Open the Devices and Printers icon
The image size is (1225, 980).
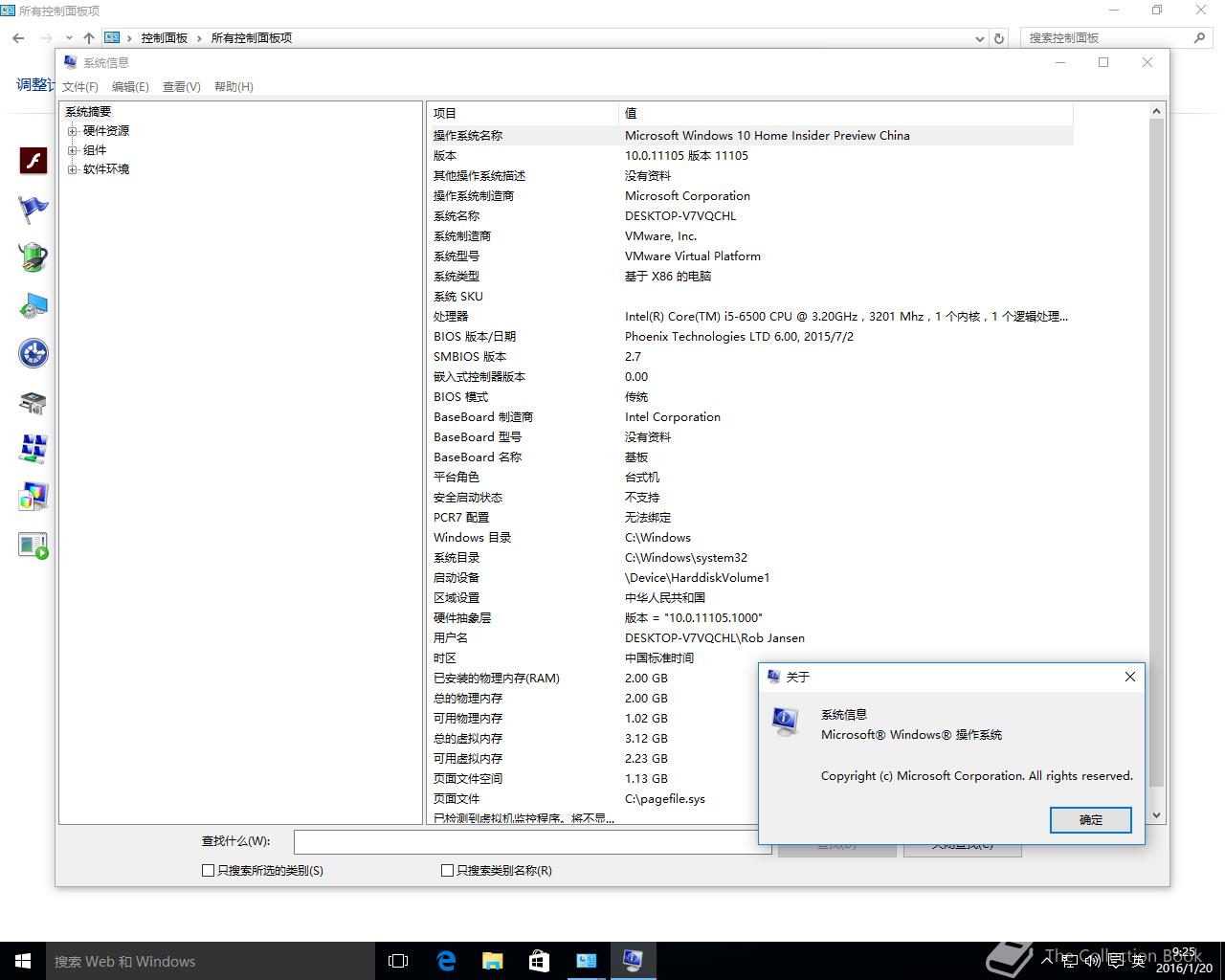point(33,402)
